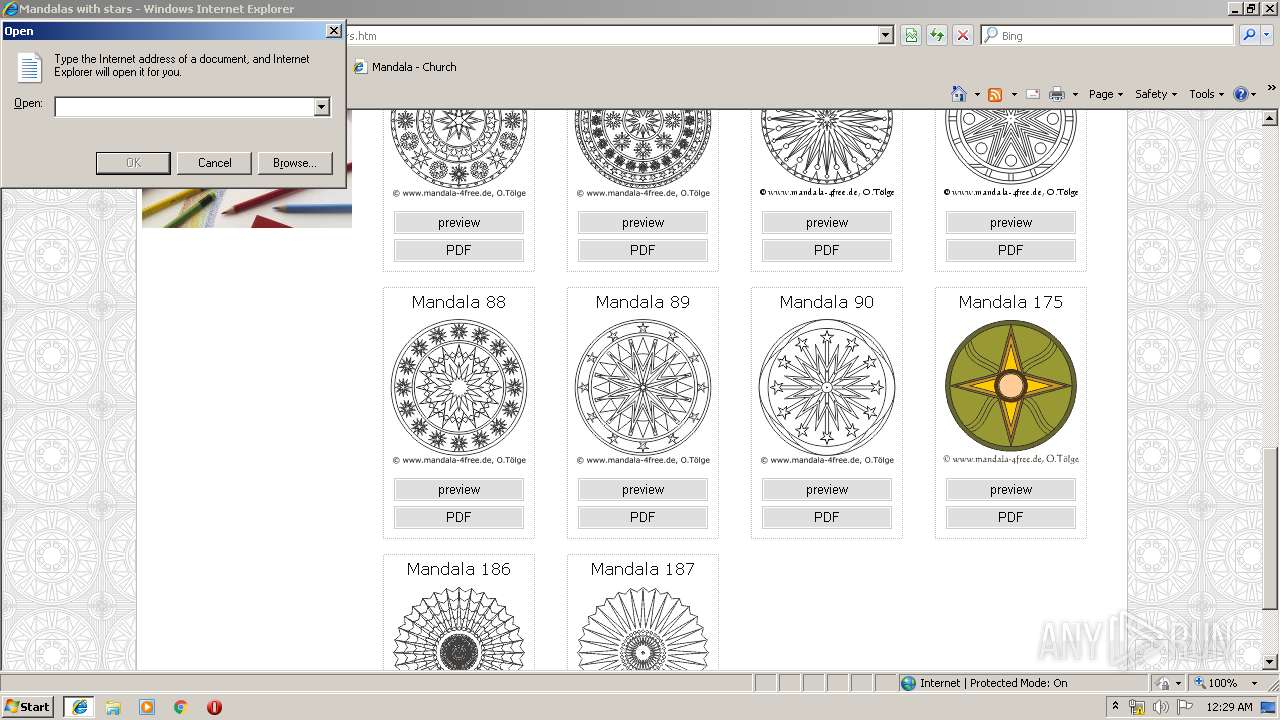Open the Windows Media Player taskbar icon
The width and height of the screenshot is (1280, 720).
click(x=147, y=707)
